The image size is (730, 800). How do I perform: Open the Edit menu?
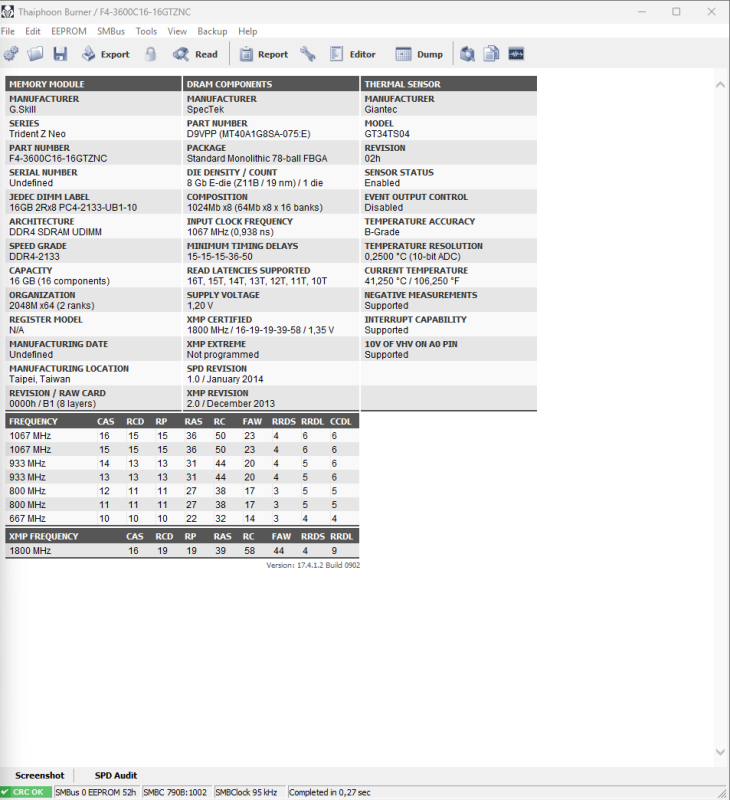pyautogui.click(x=33, y=31)
